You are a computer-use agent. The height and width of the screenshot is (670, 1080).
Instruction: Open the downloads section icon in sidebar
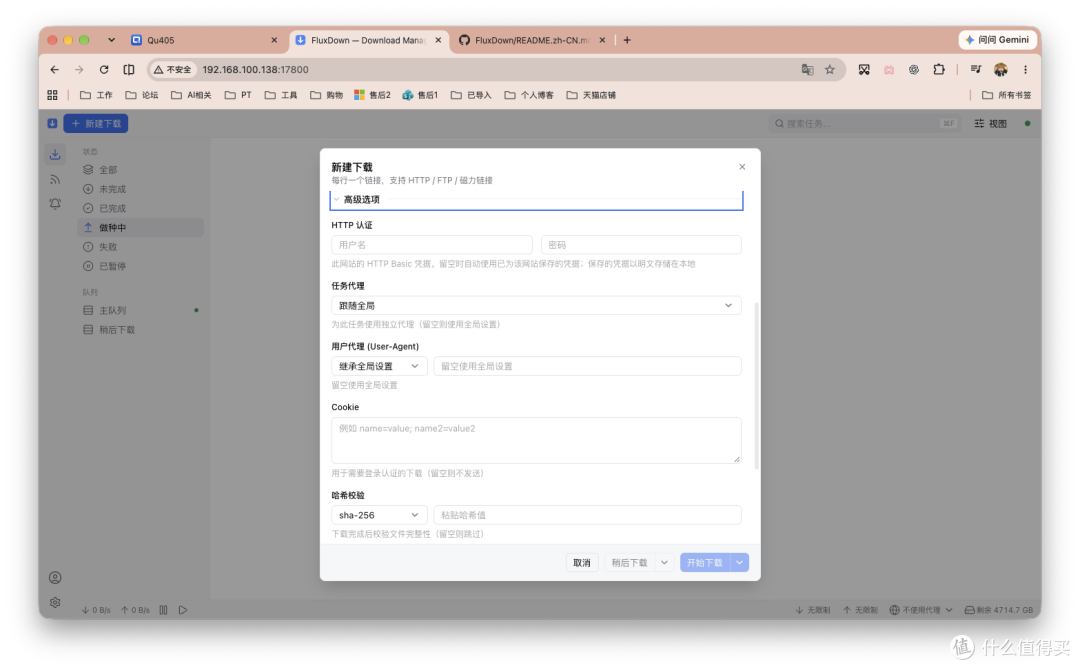55,154
